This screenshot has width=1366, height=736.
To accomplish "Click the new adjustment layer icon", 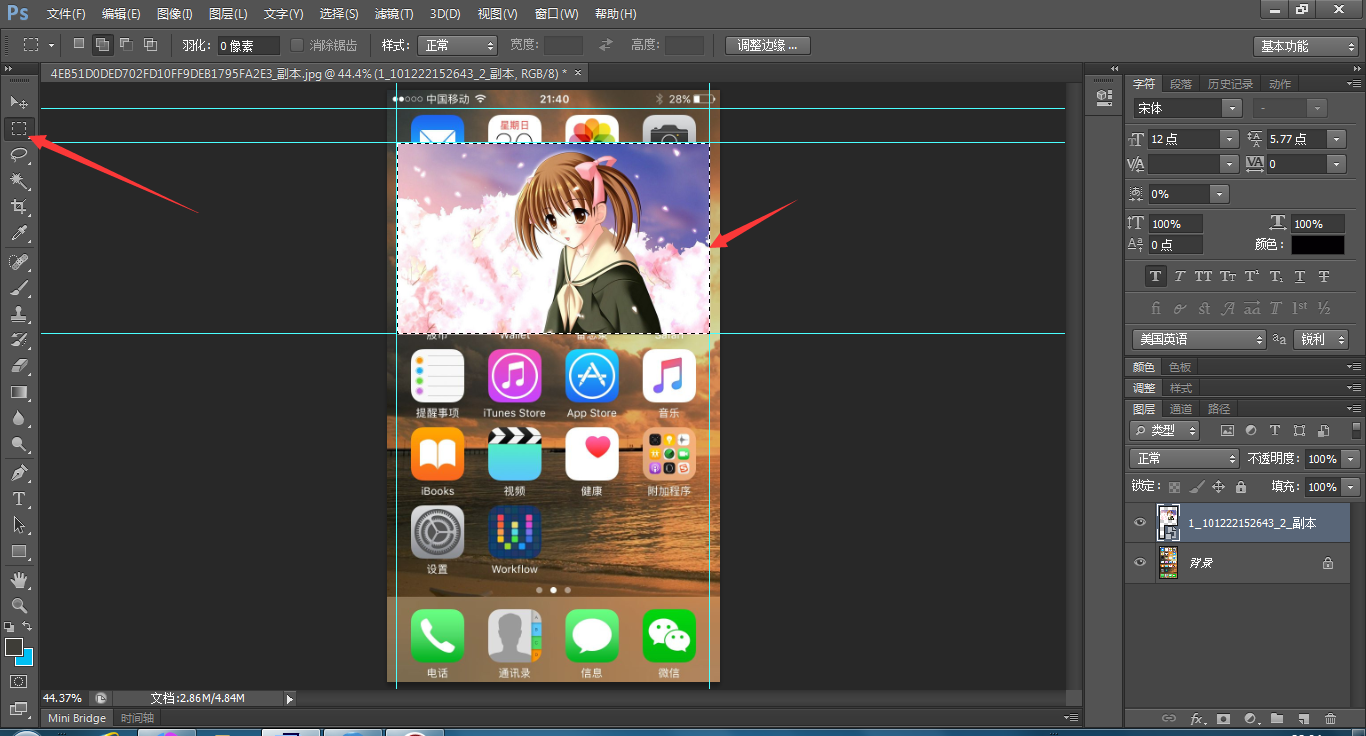I will pyautogui.click(x=1250, y=718).
